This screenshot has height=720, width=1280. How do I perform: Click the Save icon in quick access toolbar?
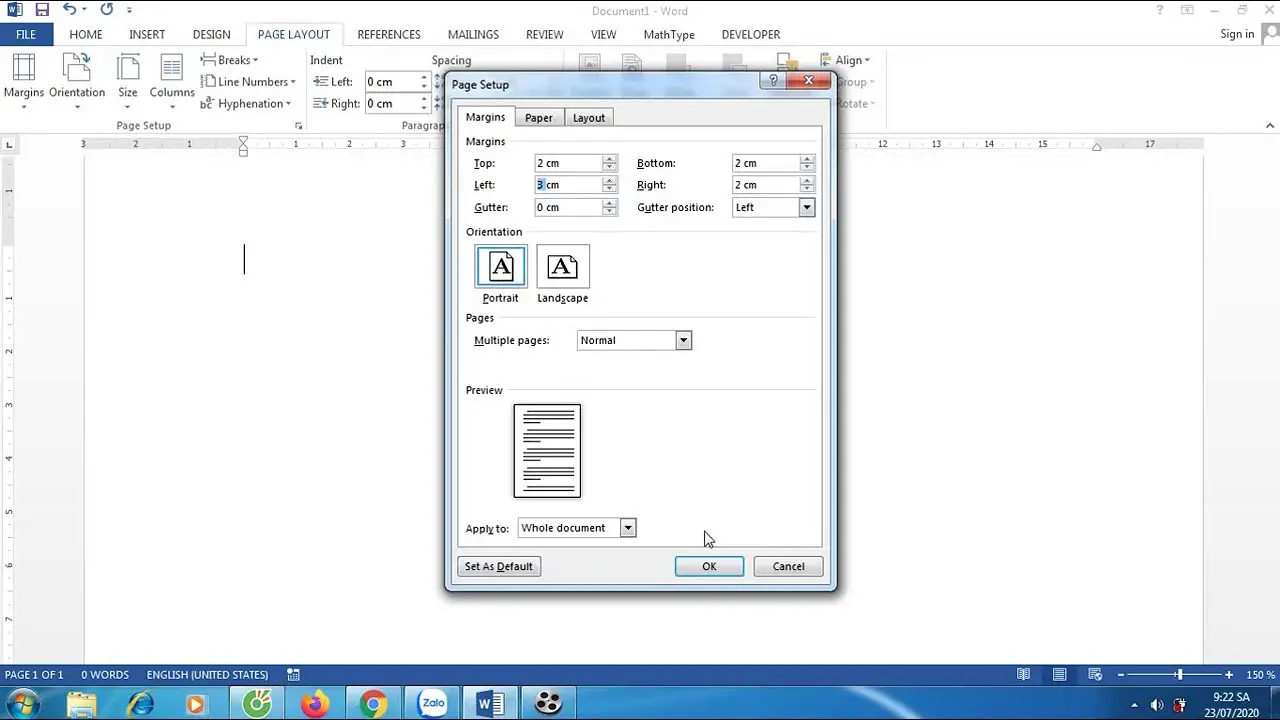tap(42, 10)
